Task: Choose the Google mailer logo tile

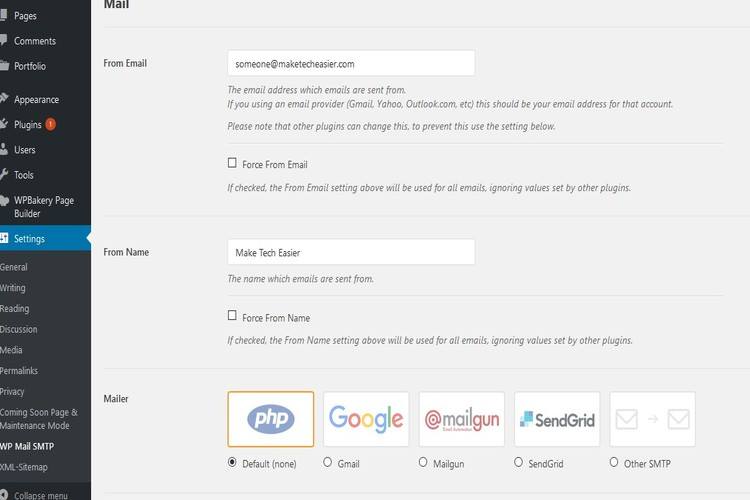Action: tap(366, 418)
